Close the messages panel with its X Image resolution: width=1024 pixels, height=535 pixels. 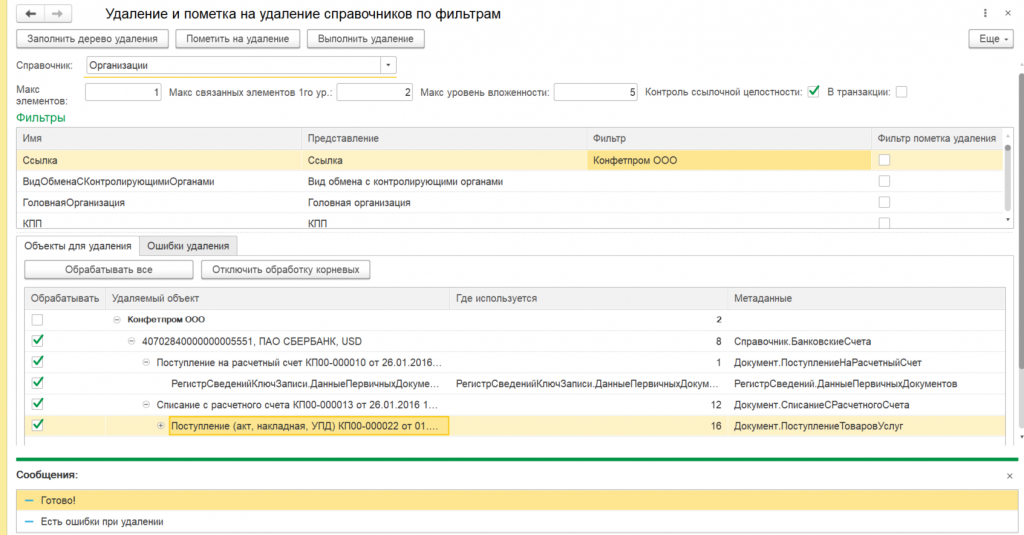[1009, 475]
